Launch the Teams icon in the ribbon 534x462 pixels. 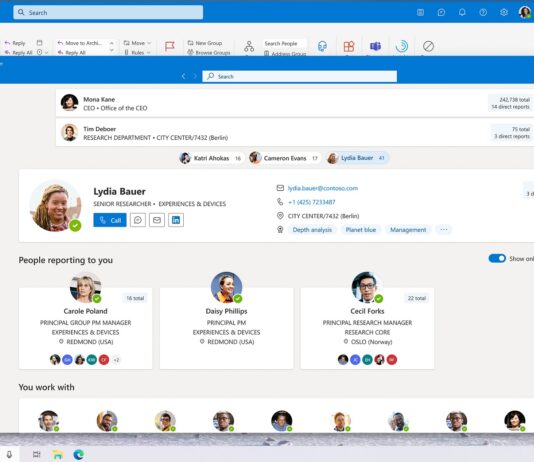[x=375, y=46]
